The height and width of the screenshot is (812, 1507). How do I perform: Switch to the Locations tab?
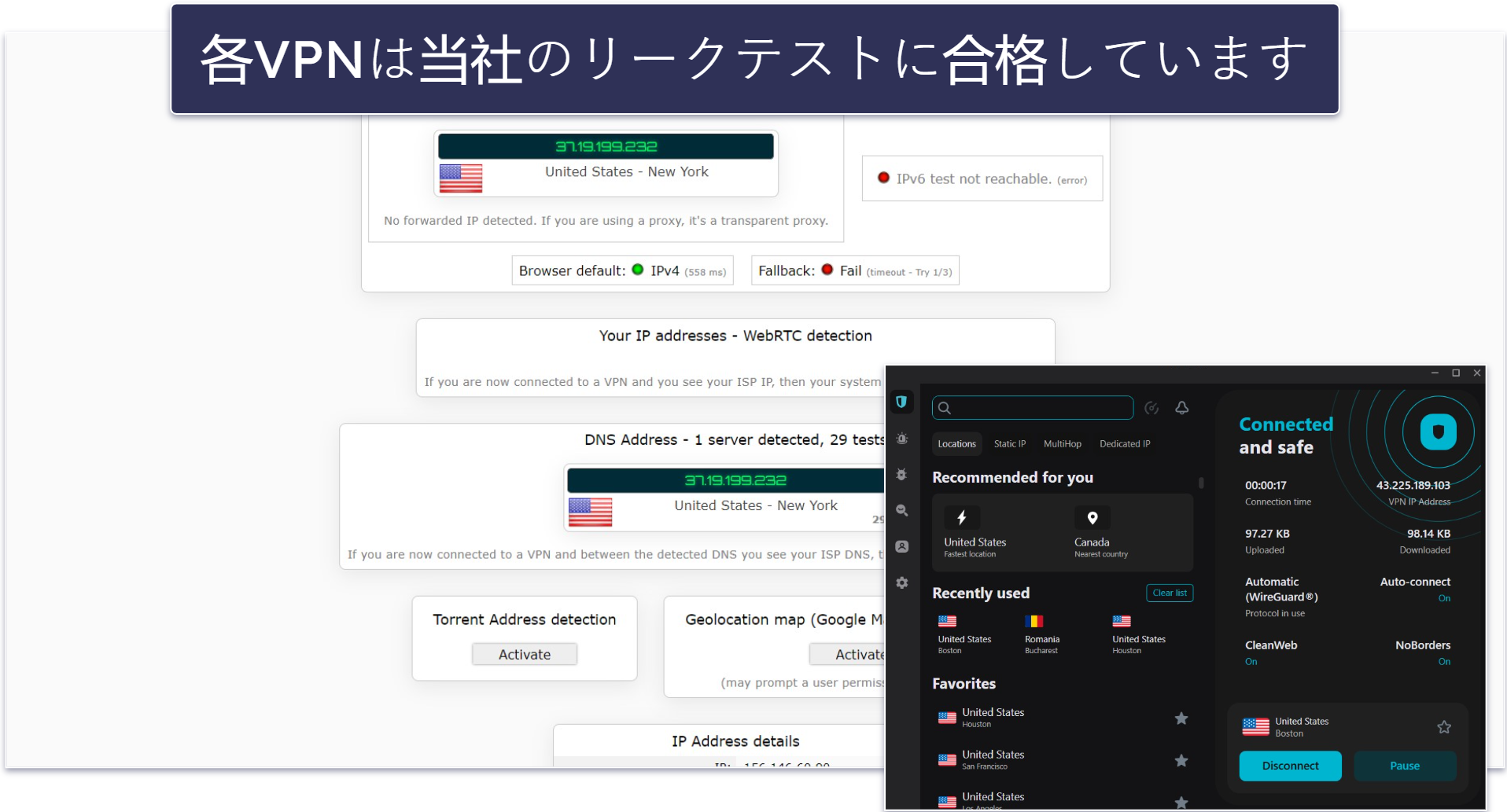point(956,444)
